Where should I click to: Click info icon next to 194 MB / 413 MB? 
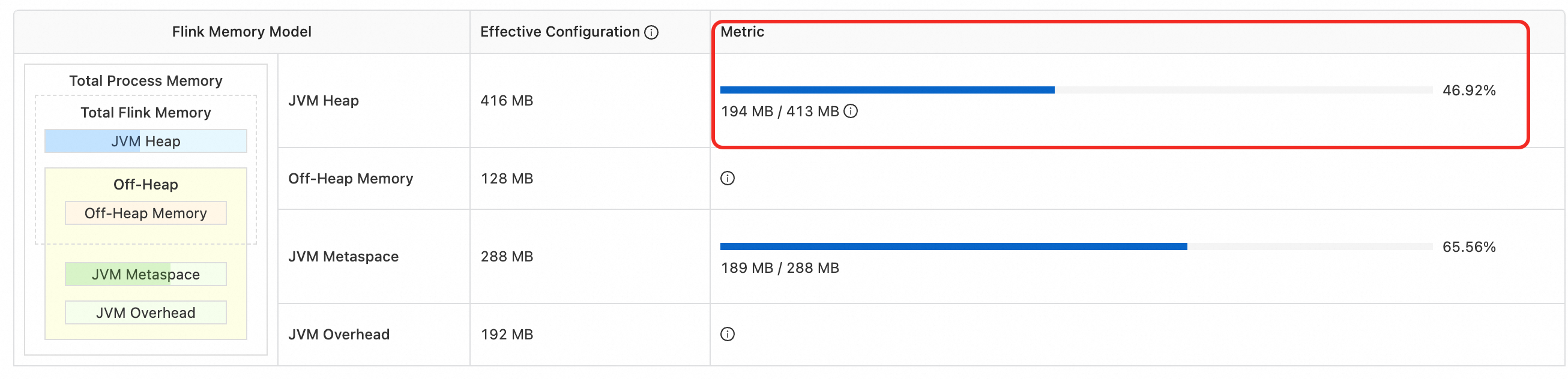851,112
